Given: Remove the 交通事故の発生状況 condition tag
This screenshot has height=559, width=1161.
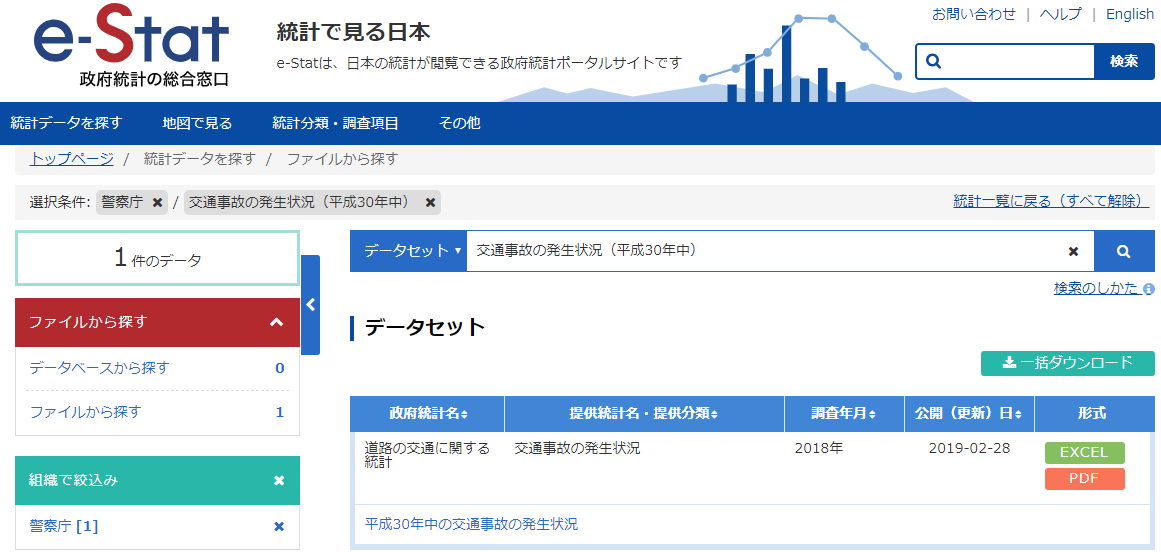Looking at the screenshot, I should [x=430, y=203].
